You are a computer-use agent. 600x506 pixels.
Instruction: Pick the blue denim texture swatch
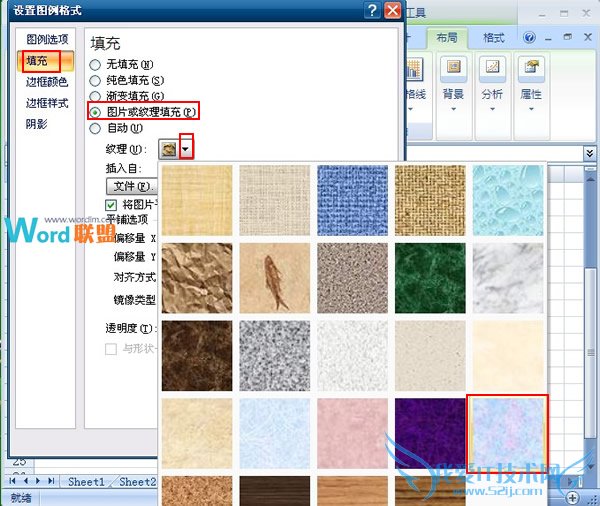click(x=352, y=200)
